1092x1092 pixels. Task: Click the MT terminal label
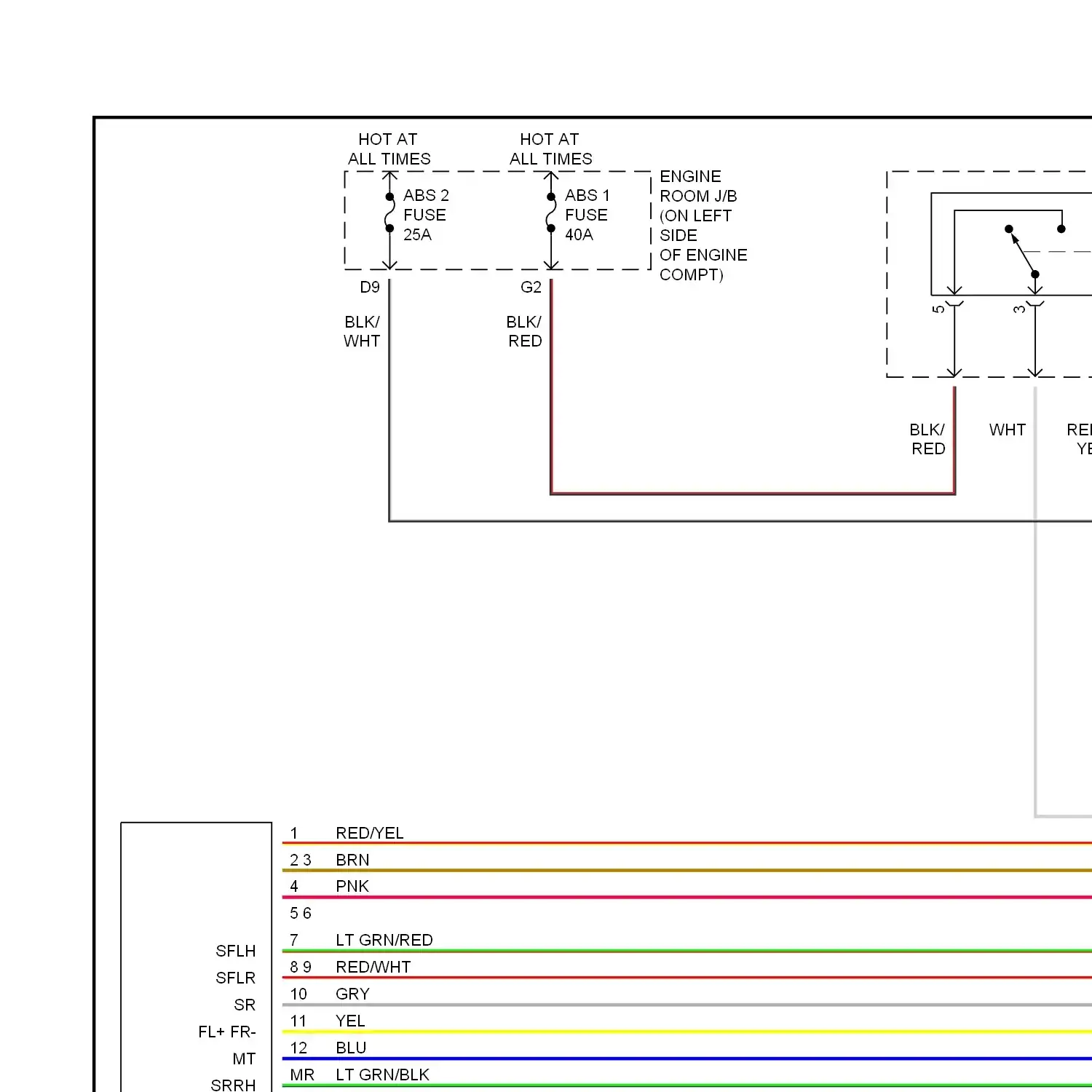point(244,1059)
